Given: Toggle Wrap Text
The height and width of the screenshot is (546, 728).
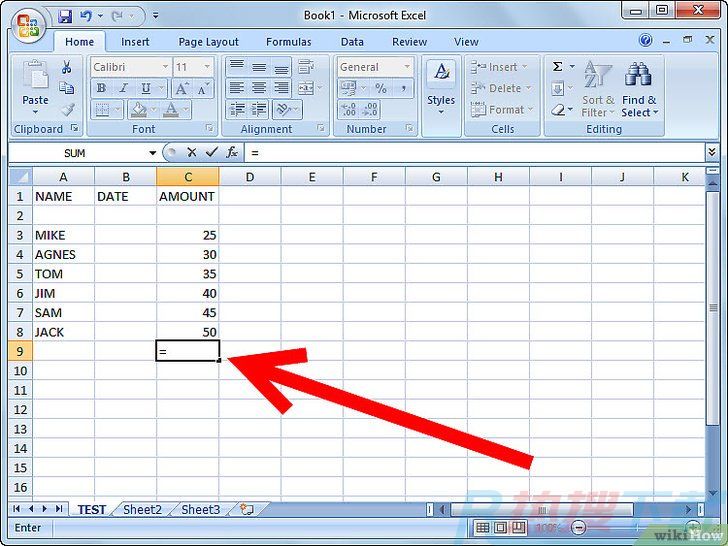Looking at the screenshot, I should coord(306,67).
